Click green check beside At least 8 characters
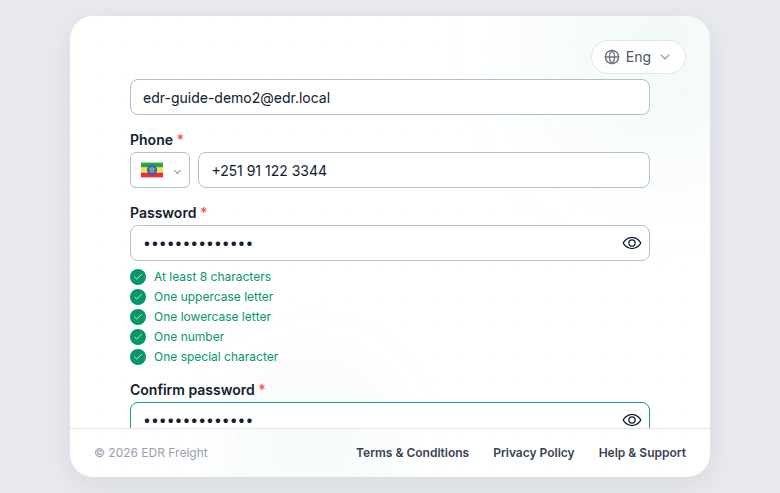Viewport: 780px width, 493px height. point(138,277)
